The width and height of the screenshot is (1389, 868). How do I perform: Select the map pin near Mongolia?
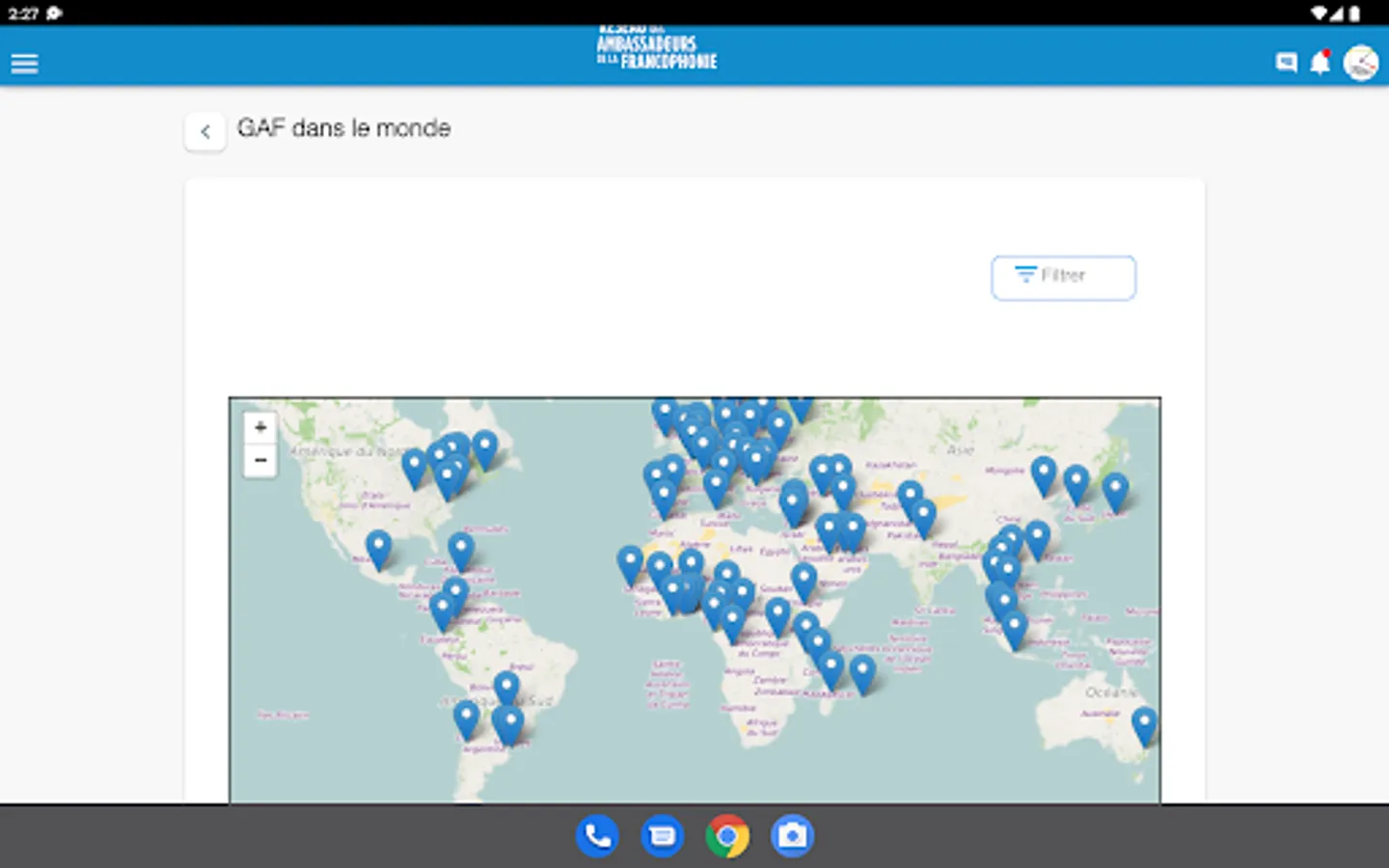tap(1044, 476)
